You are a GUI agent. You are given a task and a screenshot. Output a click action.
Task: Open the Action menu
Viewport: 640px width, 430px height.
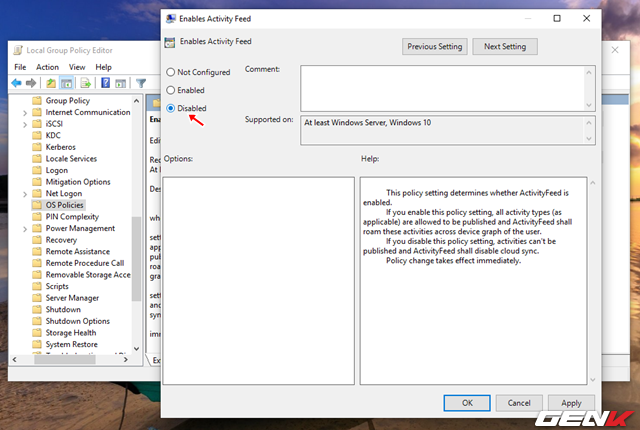47,67
